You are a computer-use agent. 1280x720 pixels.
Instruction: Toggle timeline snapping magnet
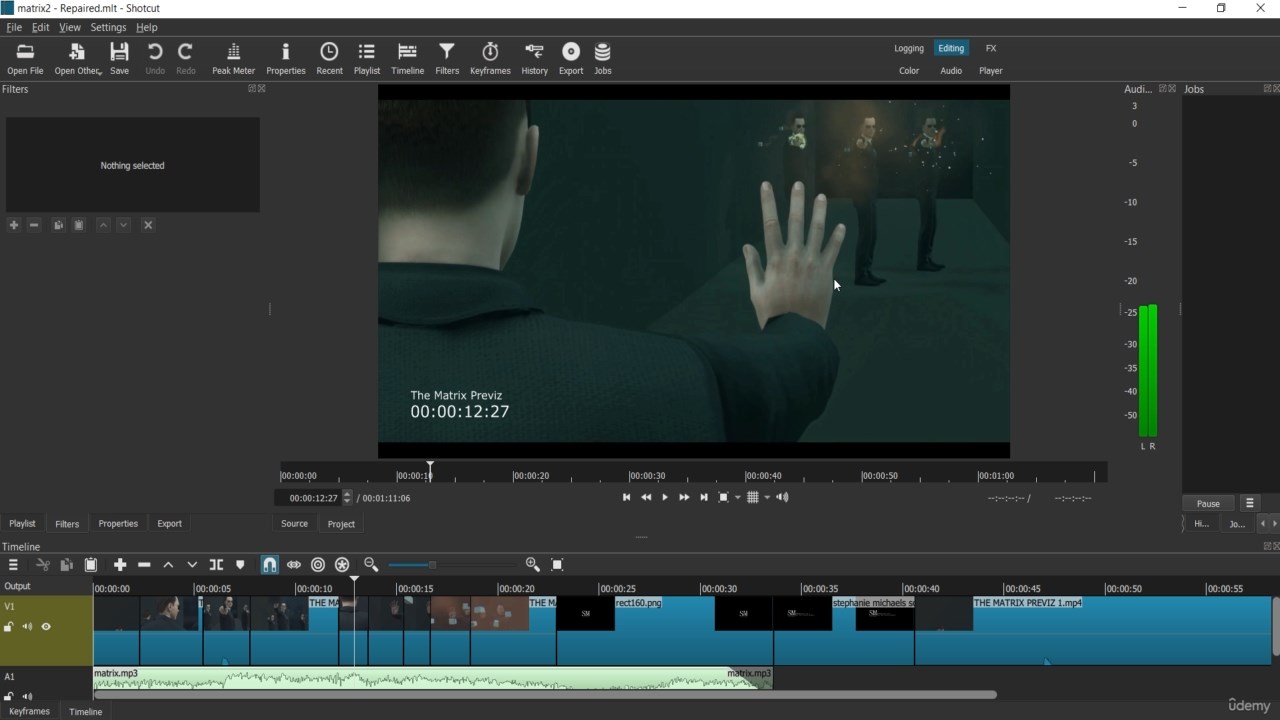270,565
